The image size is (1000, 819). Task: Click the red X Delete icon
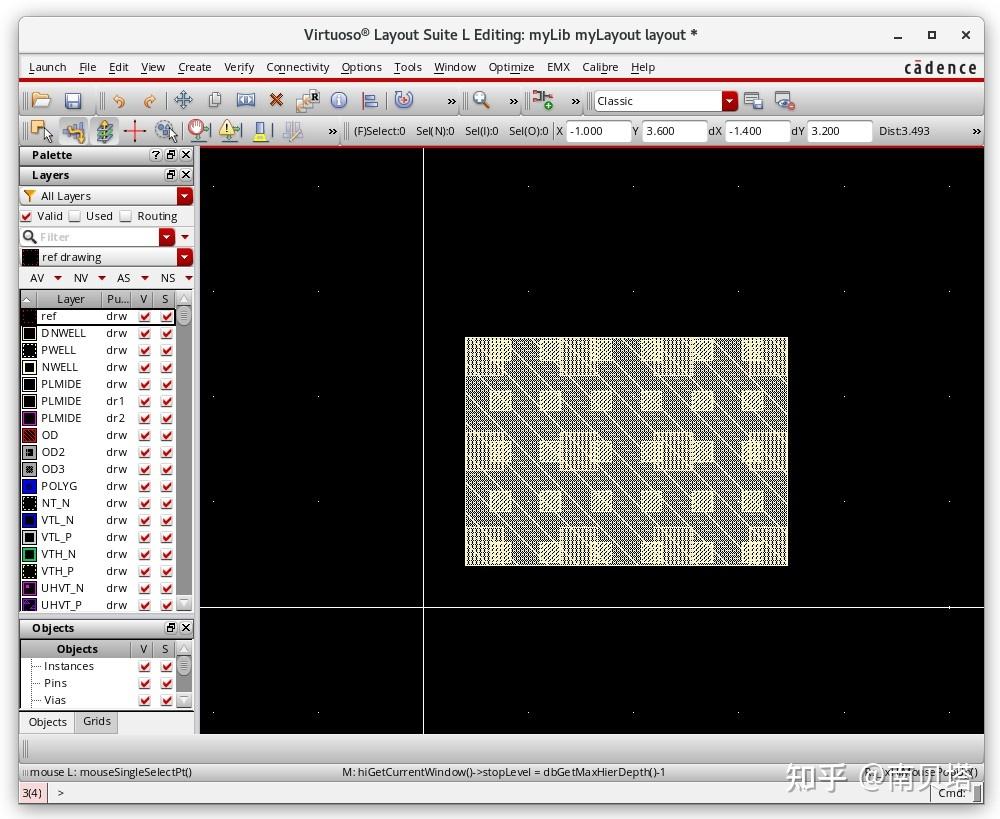277,100
